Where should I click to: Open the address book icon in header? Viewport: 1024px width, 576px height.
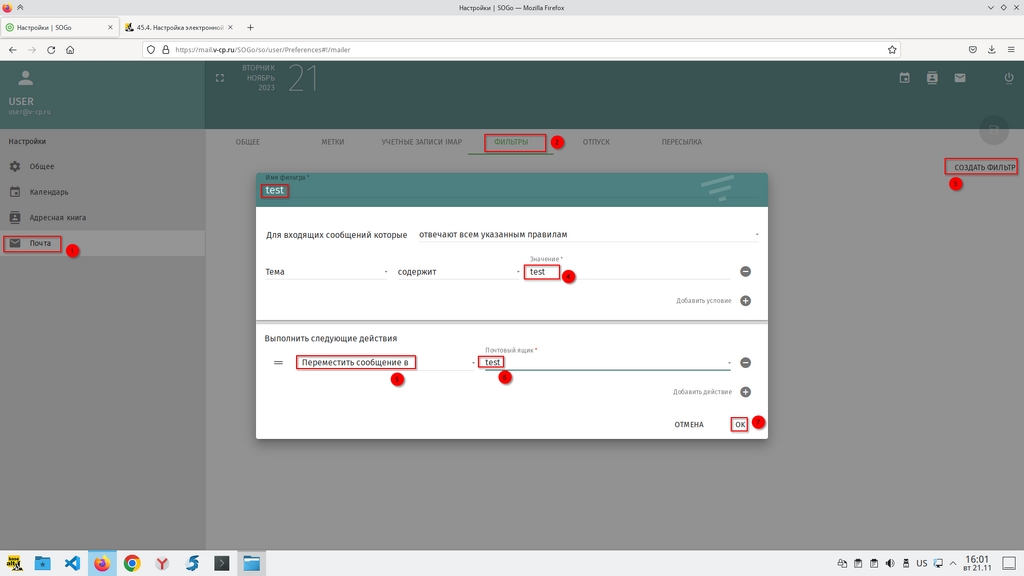[932, 78]
